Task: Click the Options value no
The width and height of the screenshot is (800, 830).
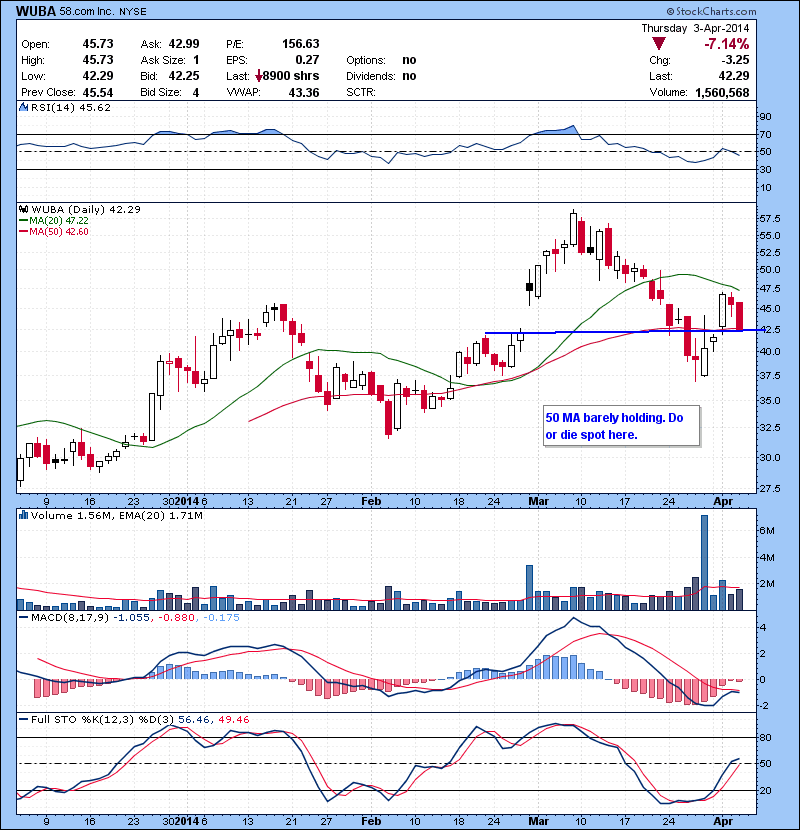Action: [x=409, y=60]
